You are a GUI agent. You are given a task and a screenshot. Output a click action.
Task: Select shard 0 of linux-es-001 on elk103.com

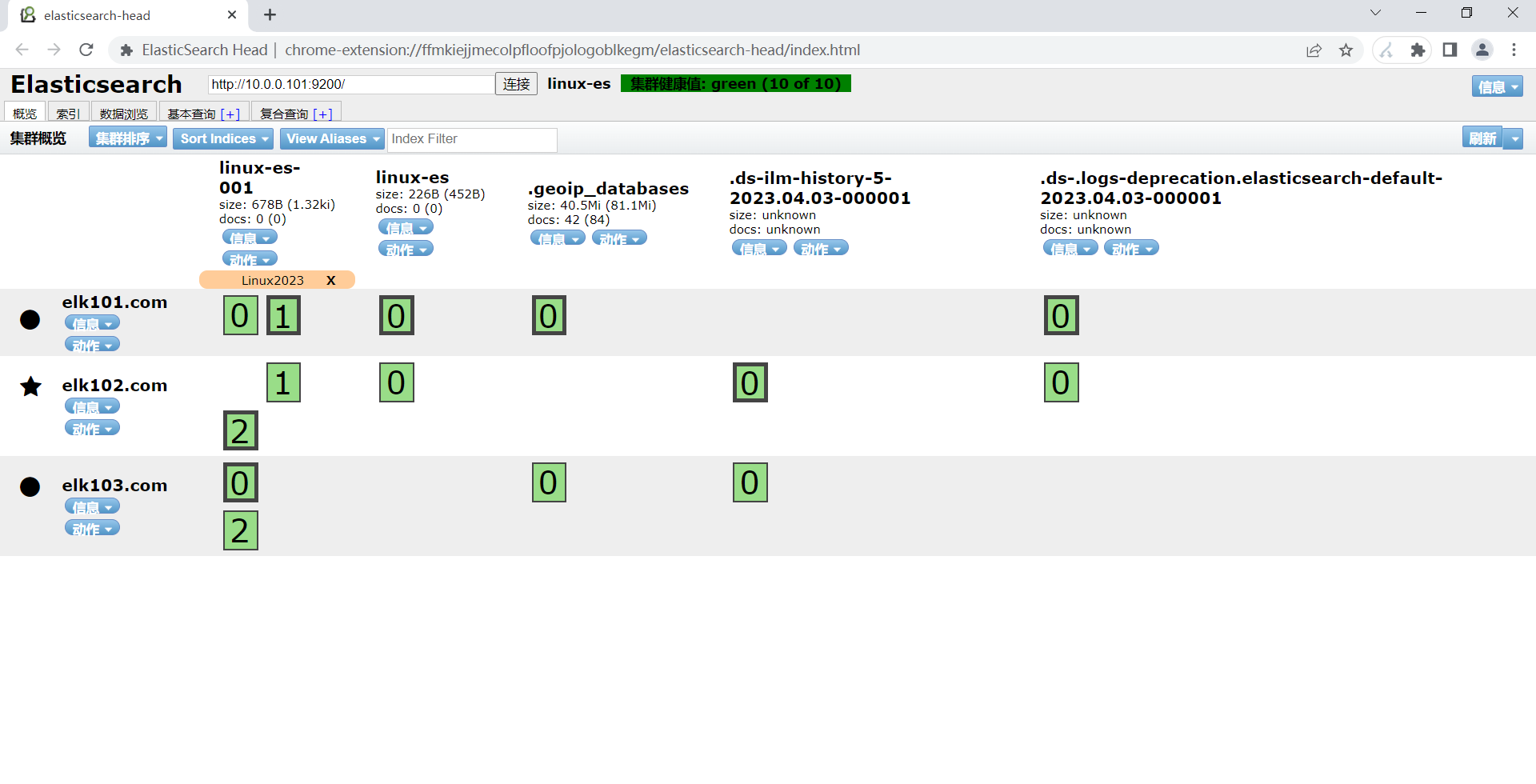pyautogui.click(x=240, y=482)
